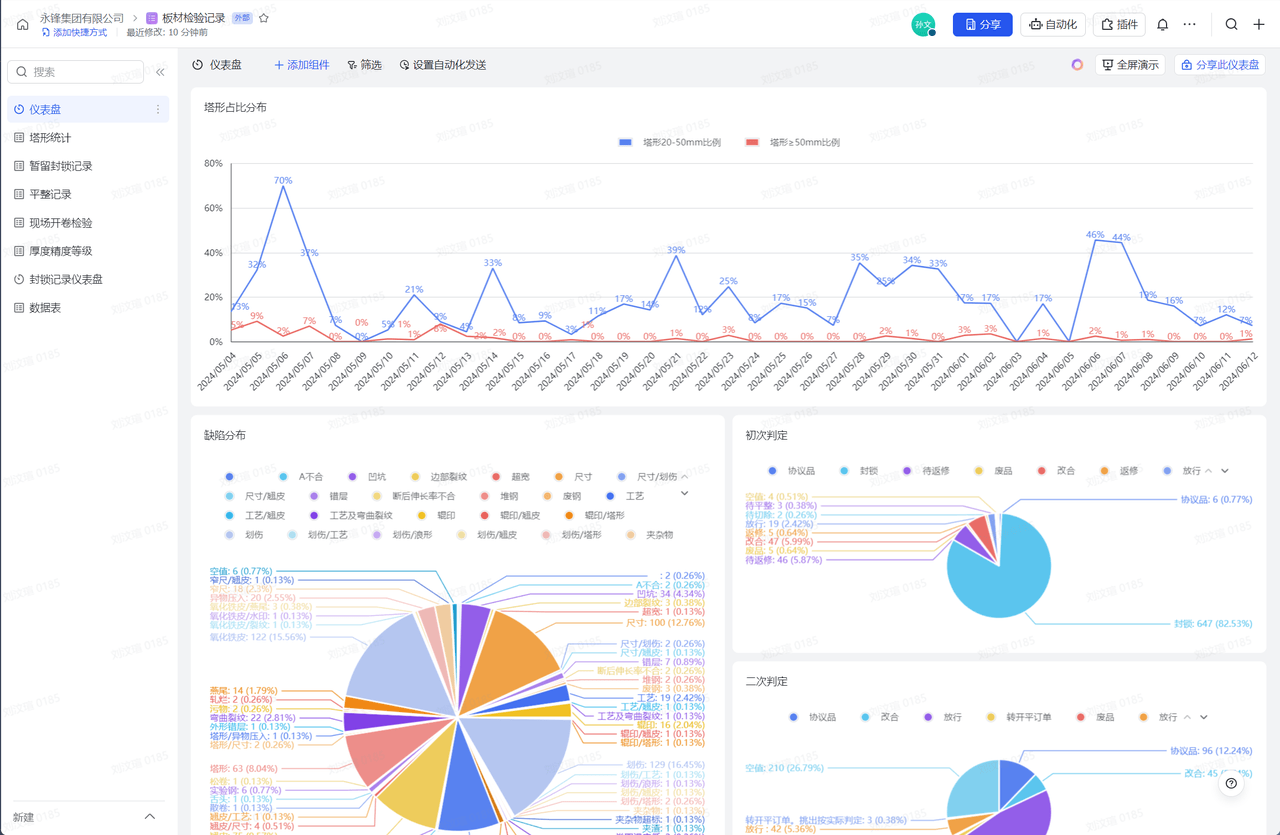Click the home icon in top bar
The width and height of the screenshot is (1280, 835).
(23, 25)
